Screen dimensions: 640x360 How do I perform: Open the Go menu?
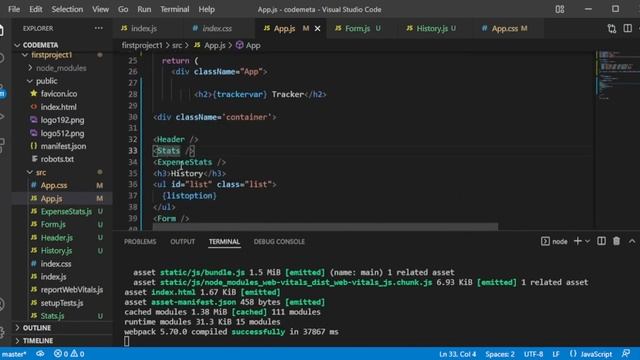[123, 9]
